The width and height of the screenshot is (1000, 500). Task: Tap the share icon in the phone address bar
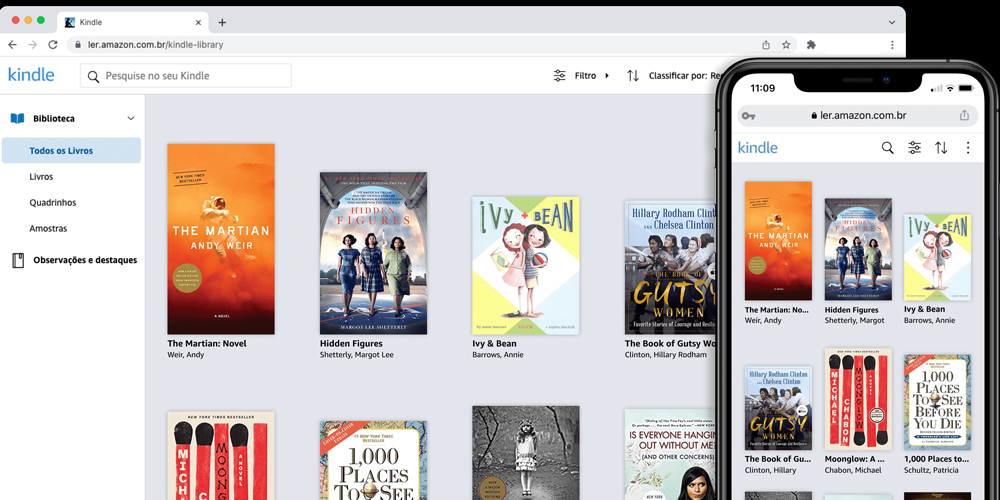click(x=964, y=116)
